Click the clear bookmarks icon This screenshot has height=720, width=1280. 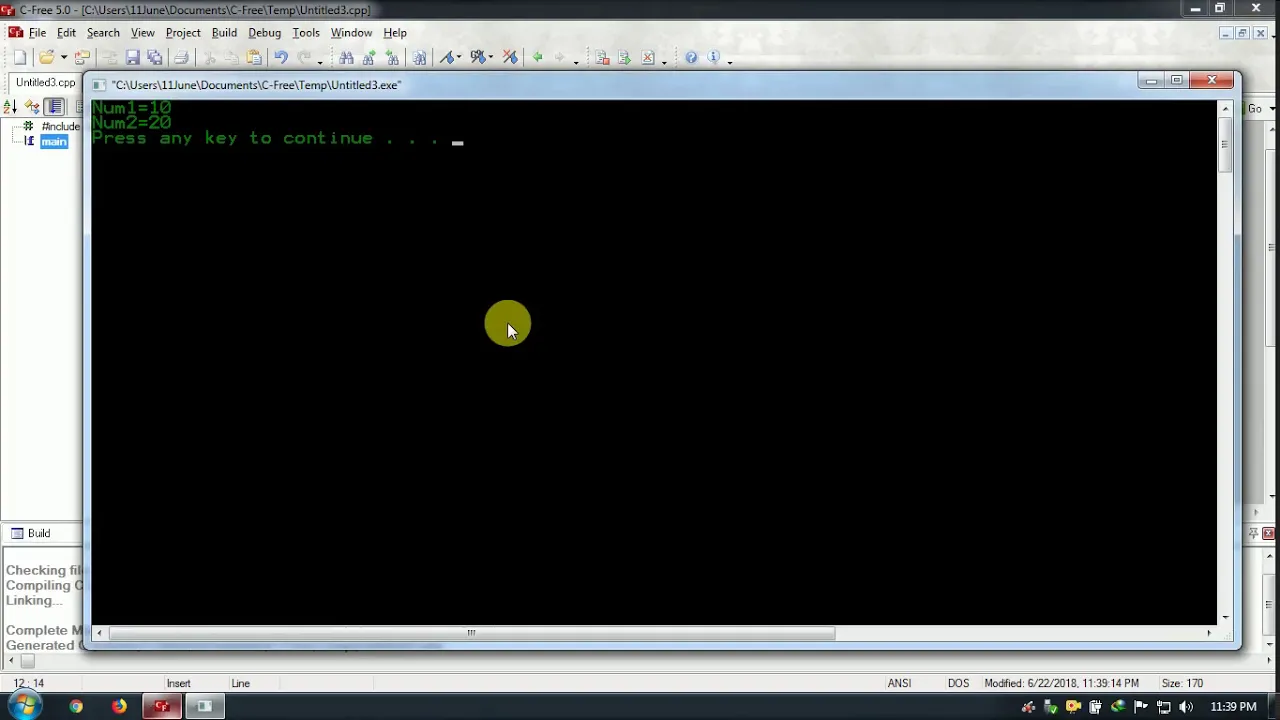point(510,58)
